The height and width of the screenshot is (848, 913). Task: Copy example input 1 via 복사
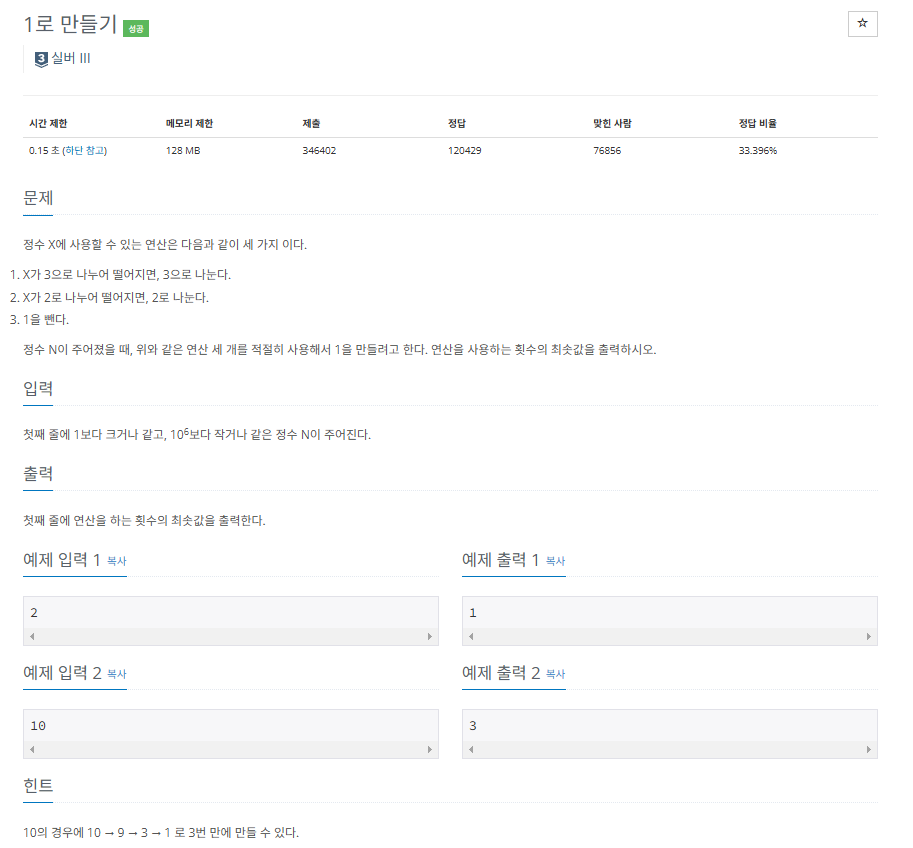tap(117, 561)
